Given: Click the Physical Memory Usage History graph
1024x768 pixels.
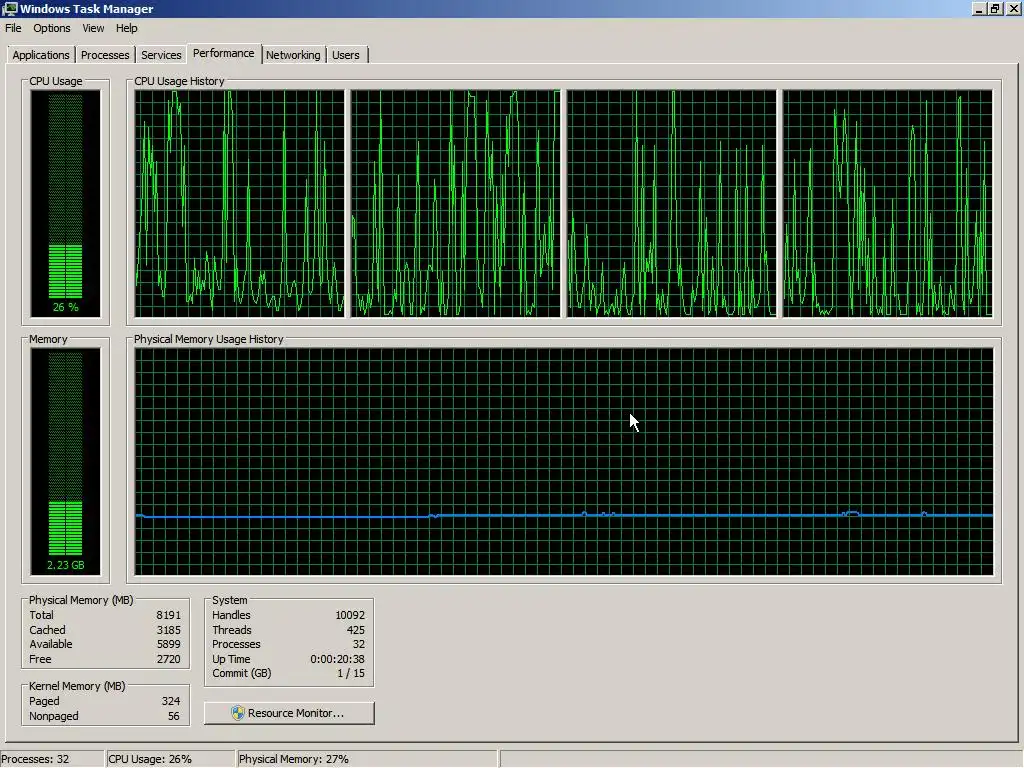Looking at the screenshot, I should [x=564, y=461].
